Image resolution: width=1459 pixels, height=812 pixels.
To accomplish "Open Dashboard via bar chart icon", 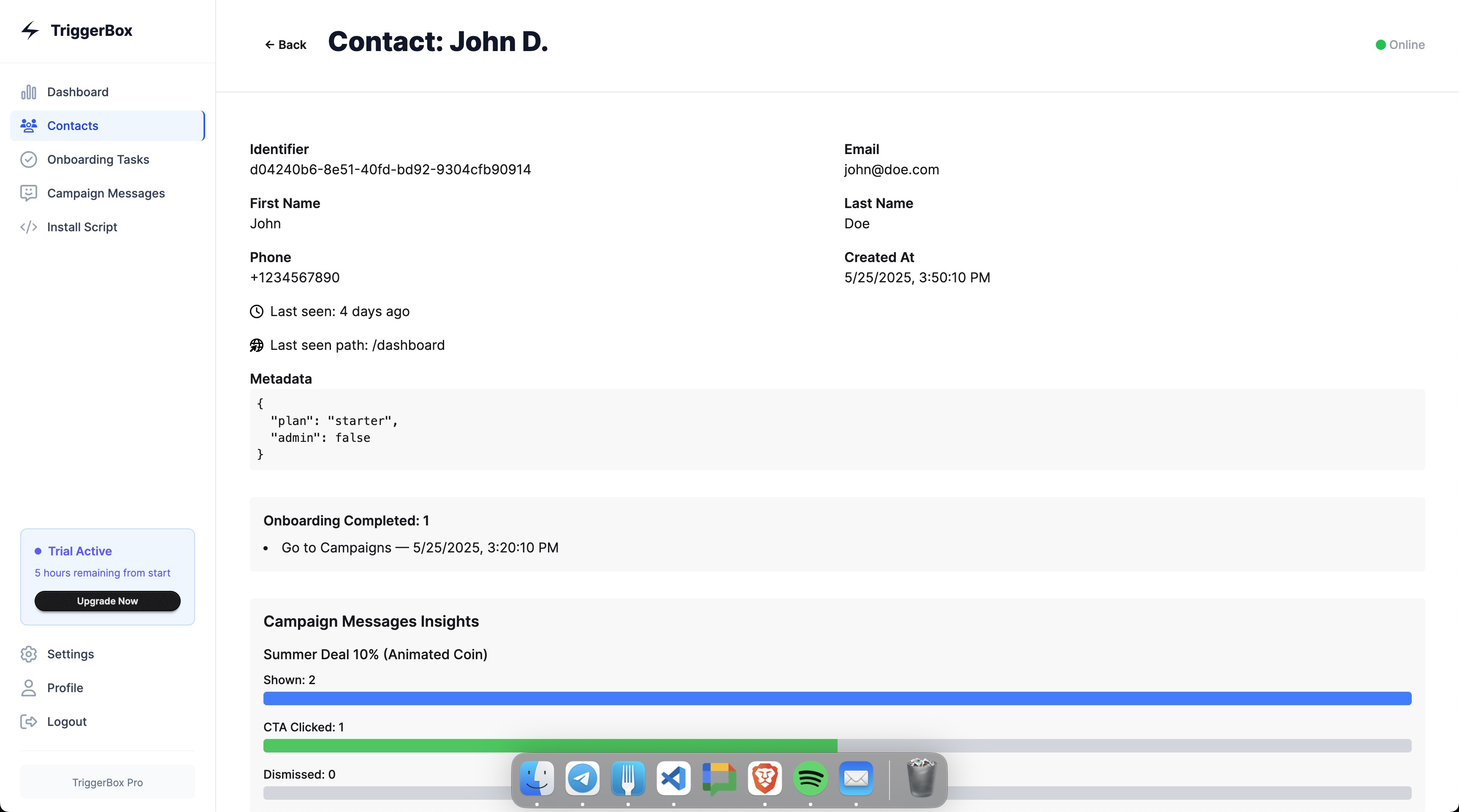I will [x=28, y=92].
